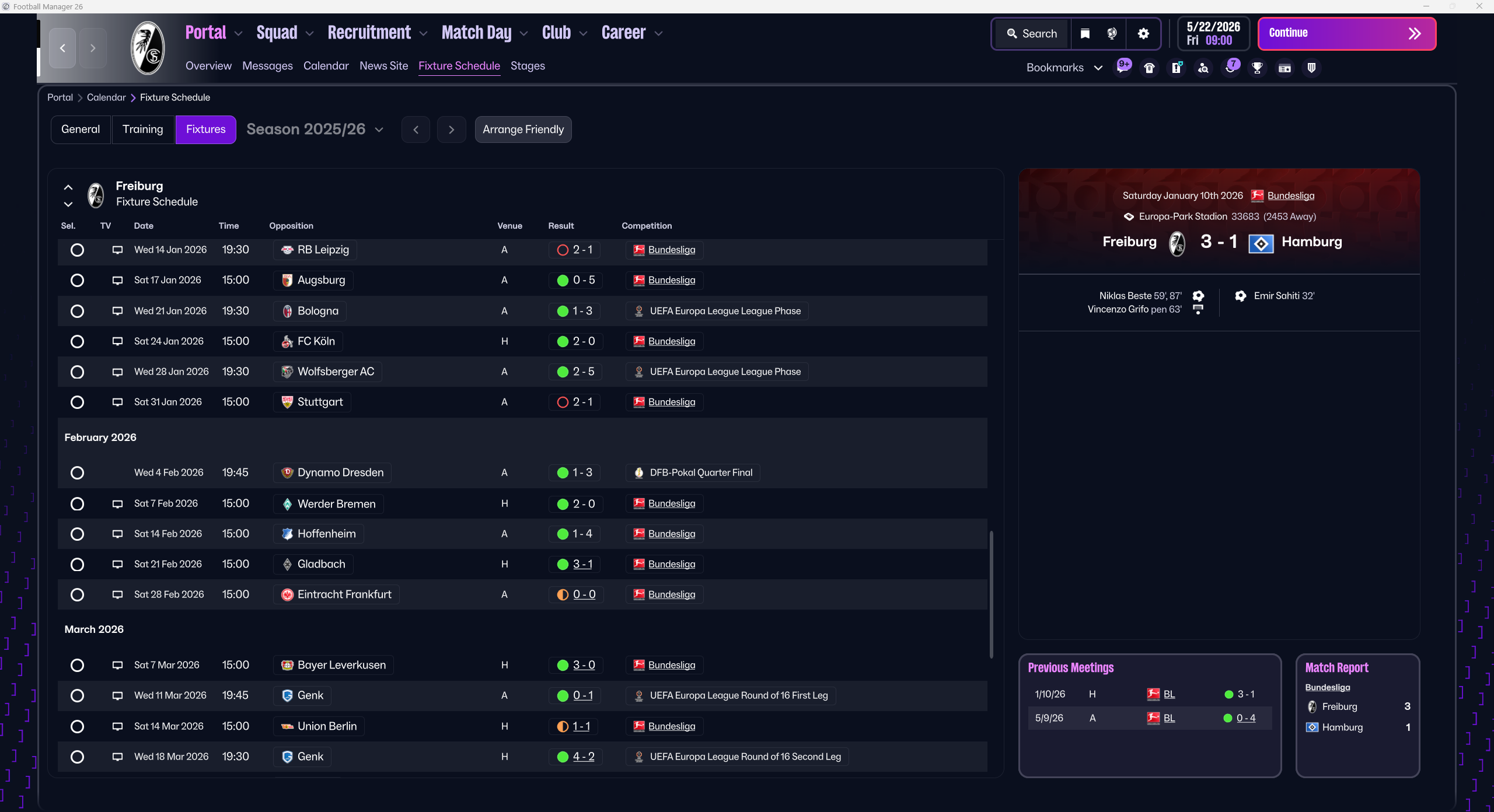Click the shirt squad bookmark icon
The height and width of the screenshot is (812, 1494).
1149,68
